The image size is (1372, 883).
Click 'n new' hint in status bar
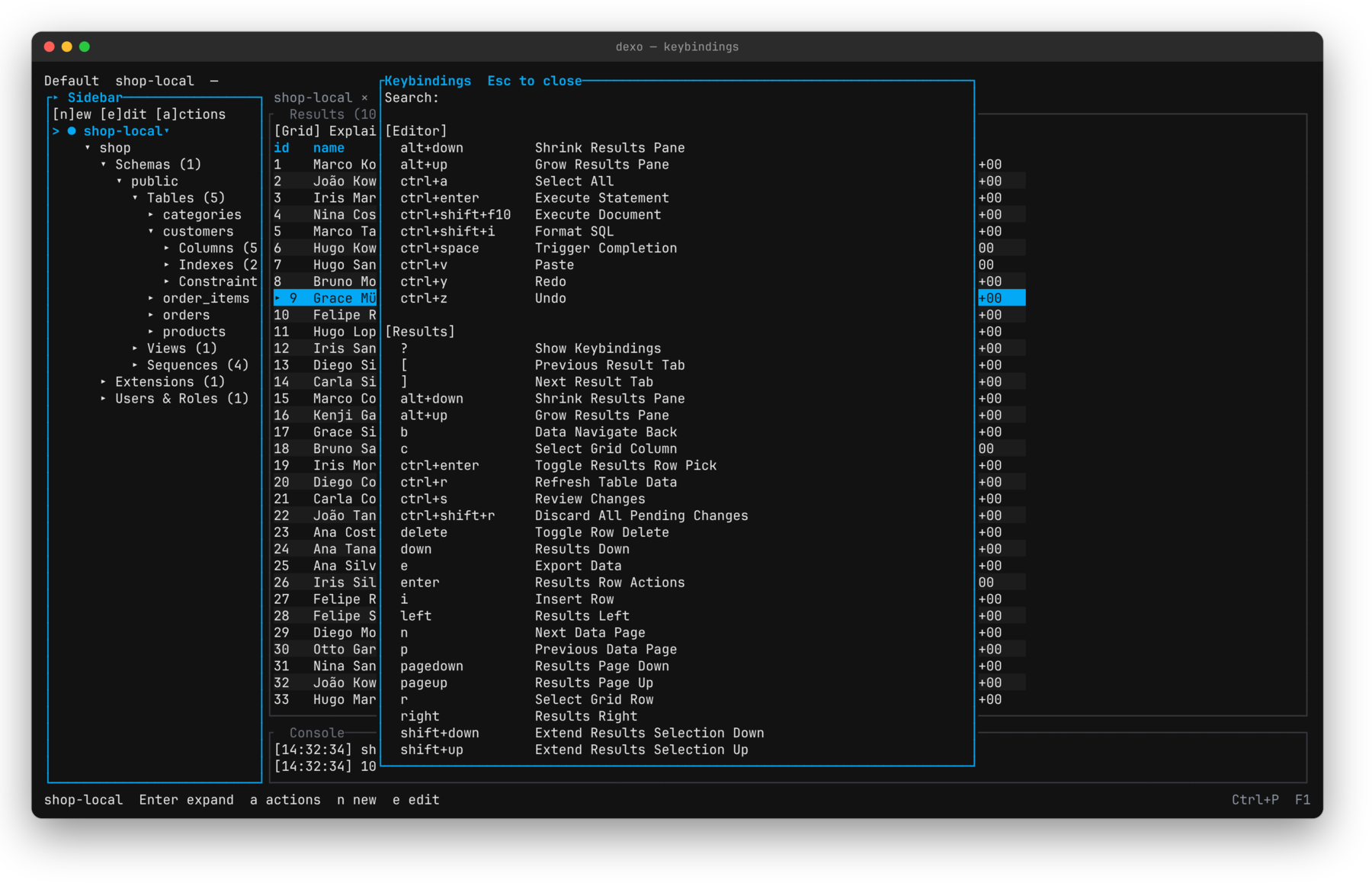point(357,800)
